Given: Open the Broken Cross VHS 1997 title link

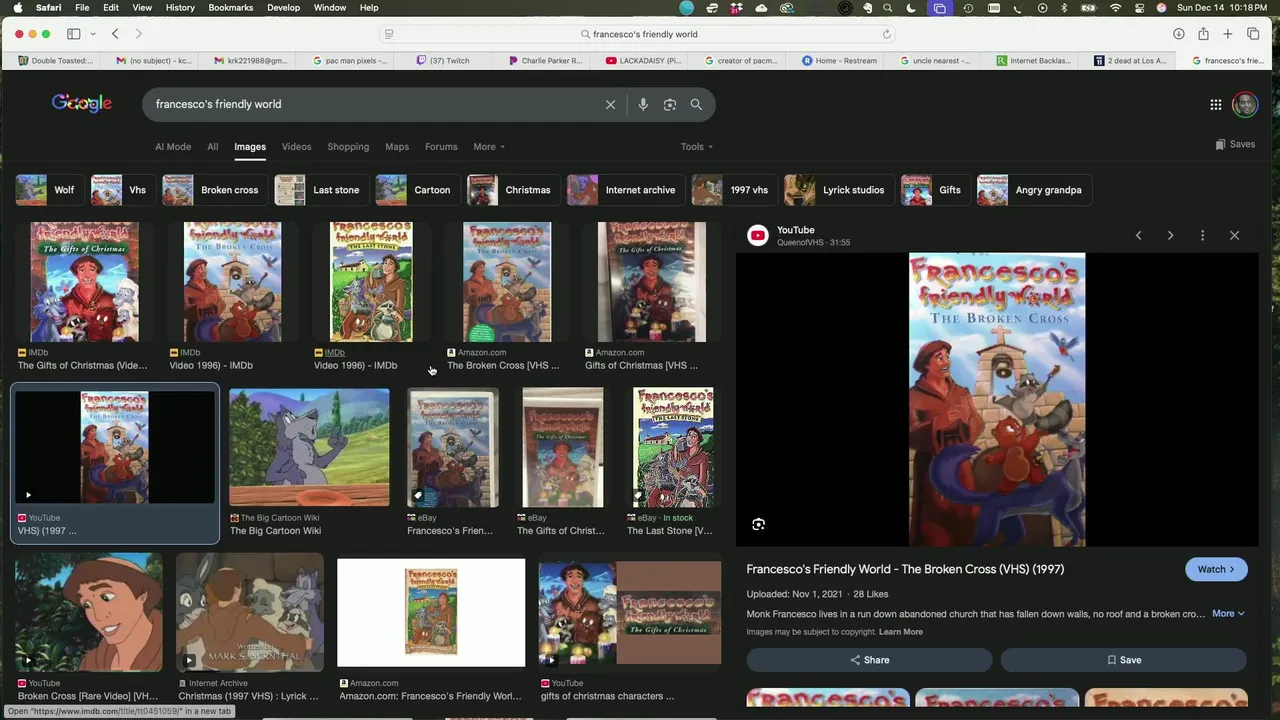Looking at the screenshot, I should coord(905,569).
